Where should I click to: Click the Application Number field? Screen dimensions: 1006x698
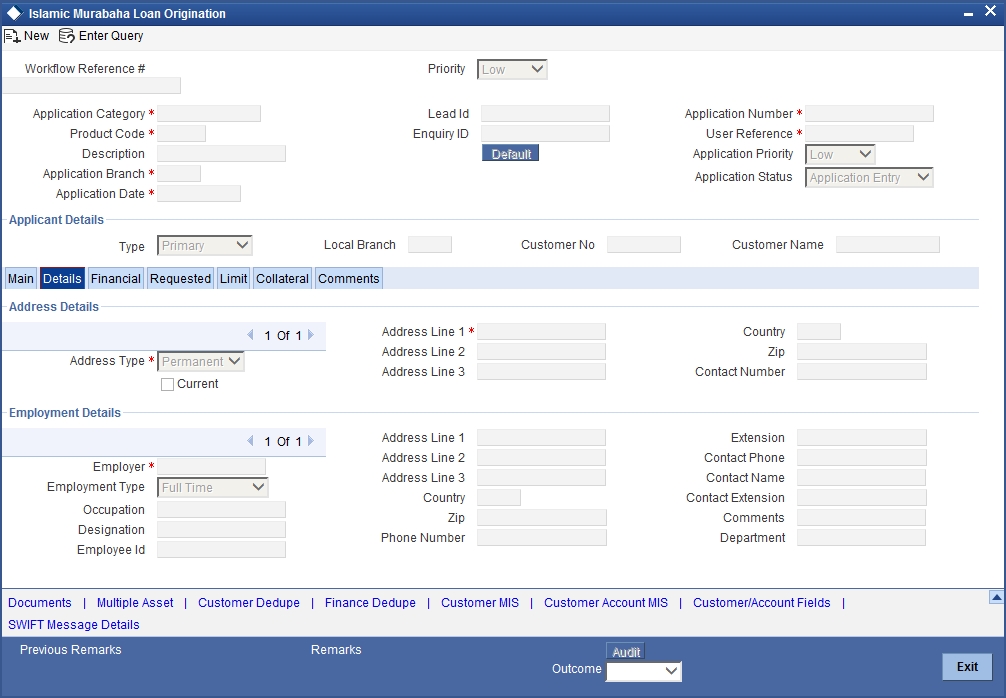pyautogui.click(x=869, y=114)
